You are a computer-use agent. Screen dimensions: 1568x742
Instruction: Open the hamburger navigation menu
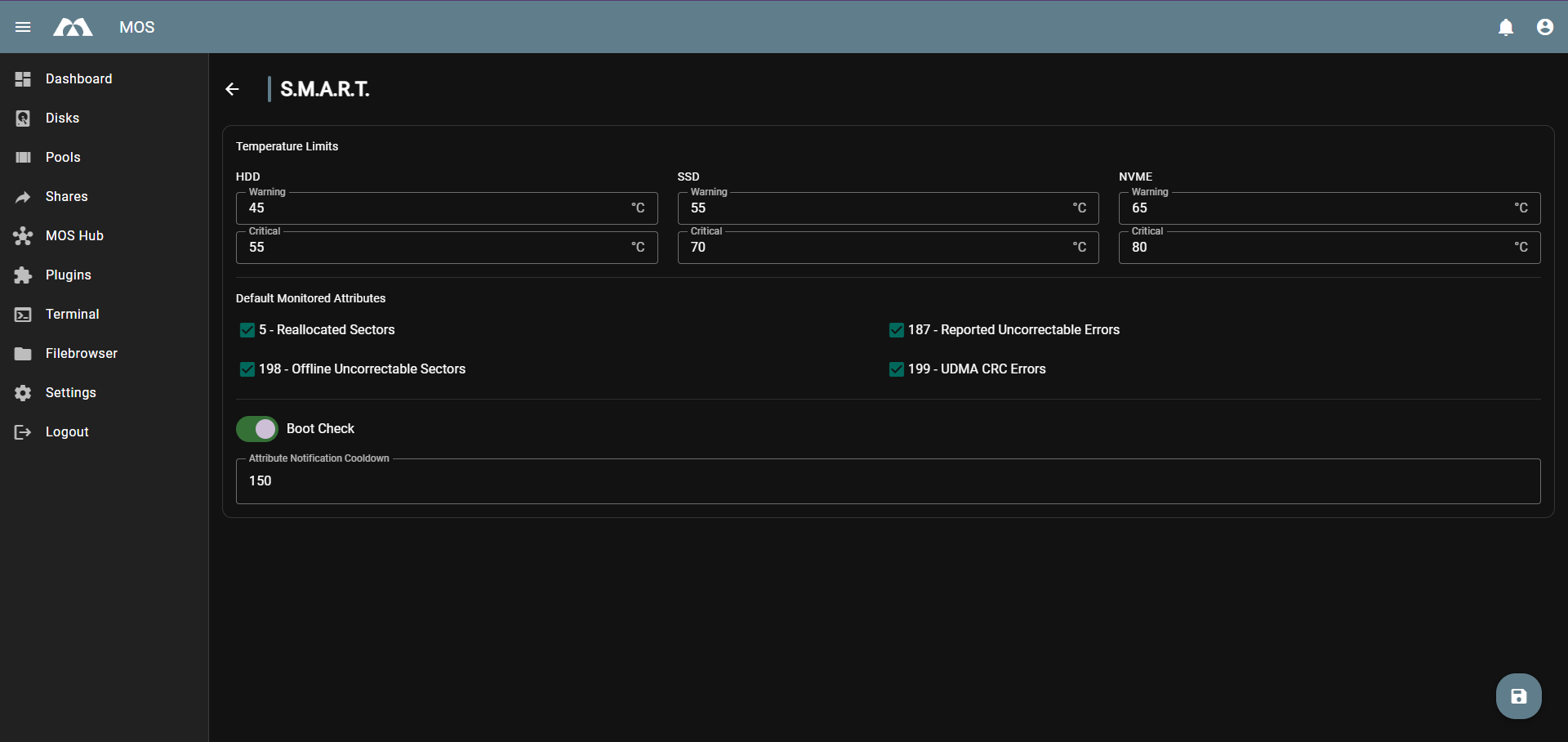(x=23, y=27)
